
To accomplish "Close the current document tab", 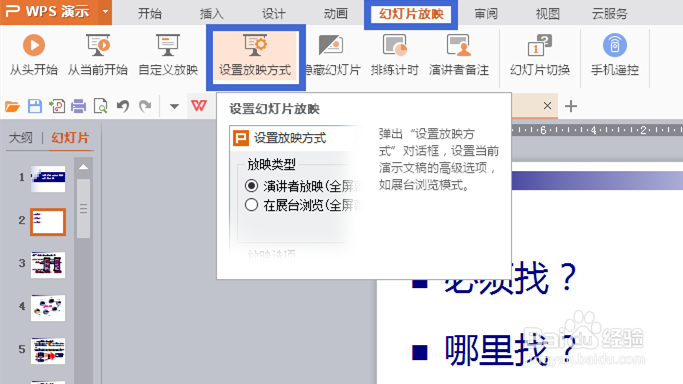I will [x=548, y=105].
